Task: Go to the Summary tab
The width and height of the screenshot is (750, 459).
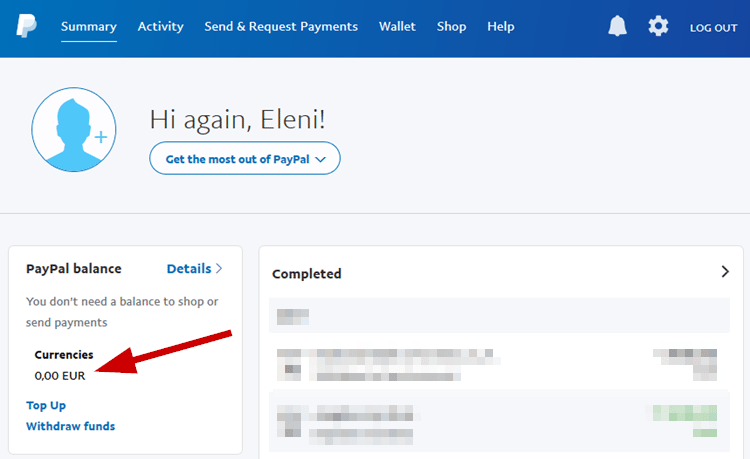Action: coord(89,27)
